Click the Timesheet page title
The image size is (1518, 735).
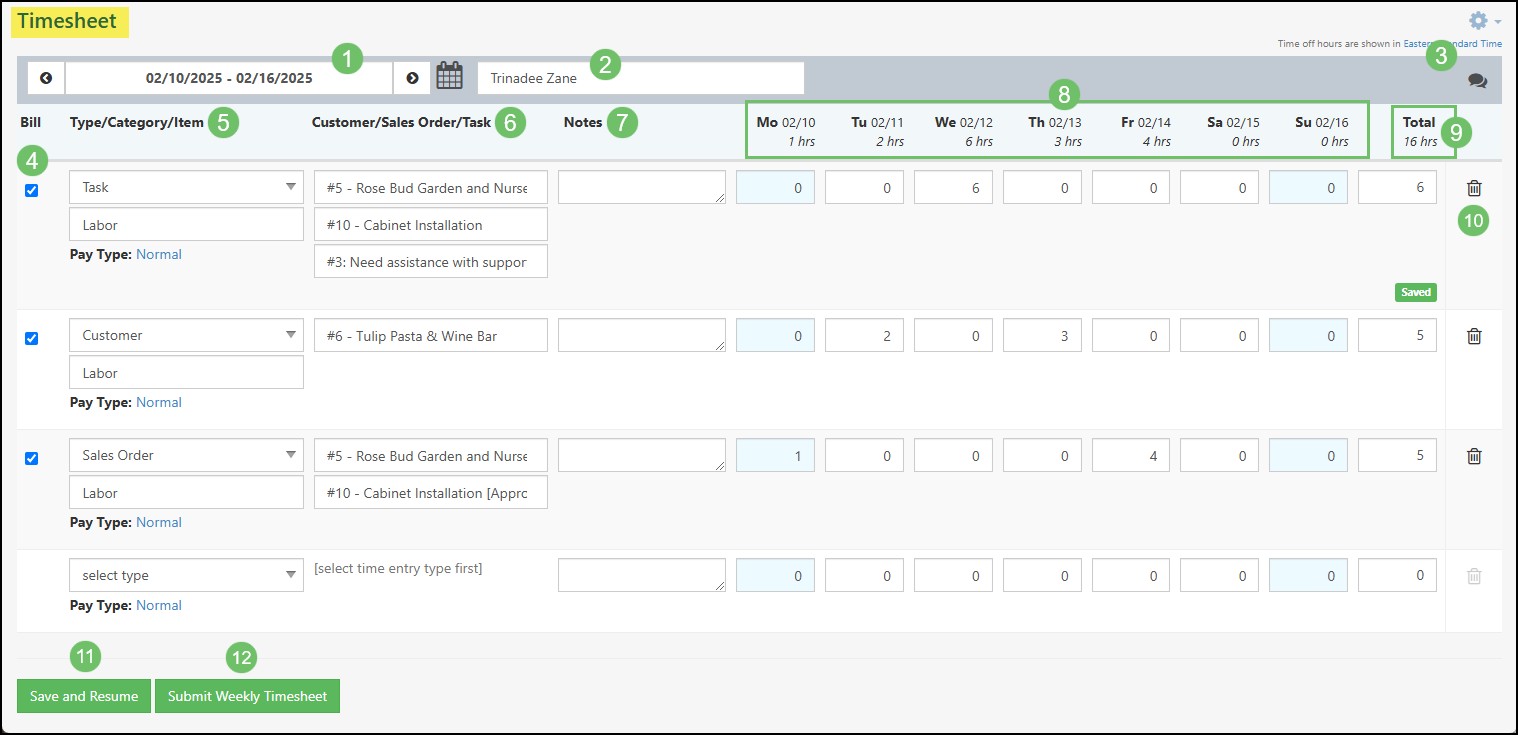tap(67, 21)
